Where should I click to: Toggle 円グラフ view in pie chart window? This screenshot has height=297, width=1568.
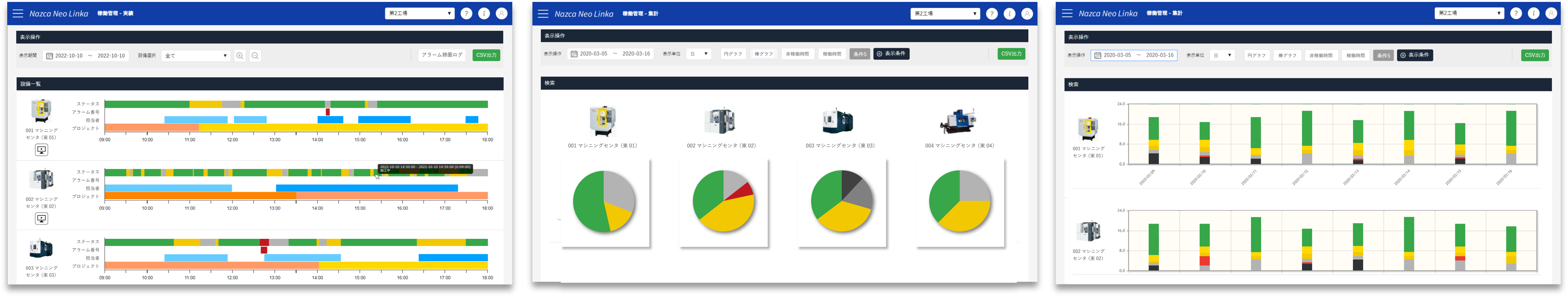click(x=733, y=54)
